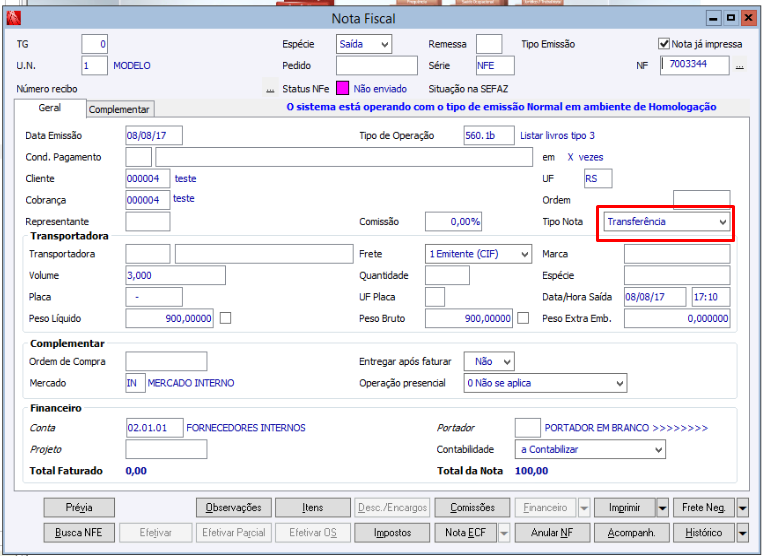The height and width of the screenshot is (556, 763).
Task: Click the Conta field '02.01.01'
Action: coord(155,428)
